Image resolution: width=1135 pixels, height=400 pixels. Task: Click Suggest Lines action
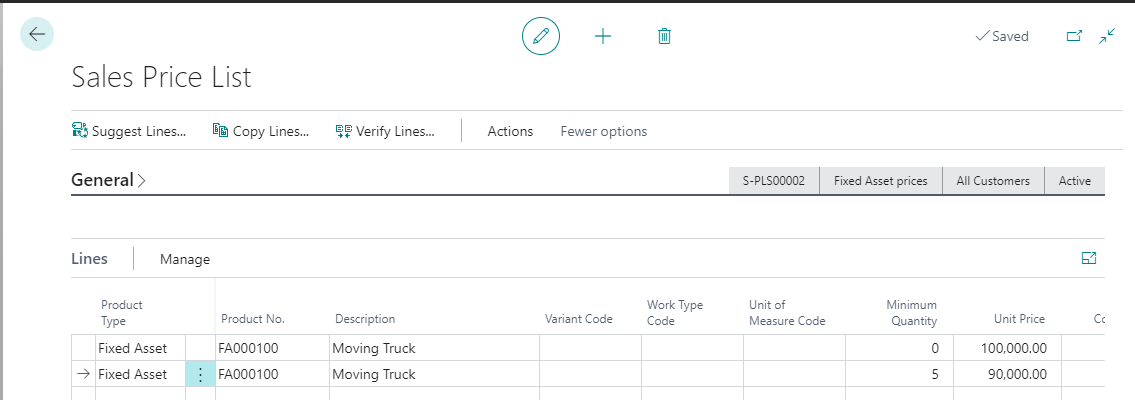tap(129, 131)
